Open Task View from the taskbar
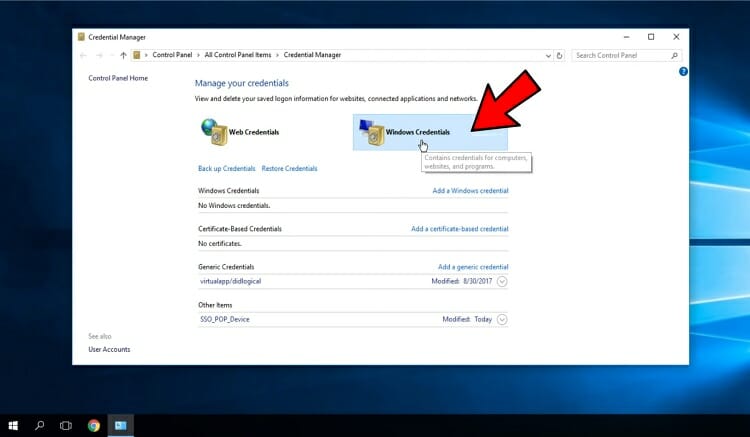This screenshot has height=437, width=750. (66, 425)
